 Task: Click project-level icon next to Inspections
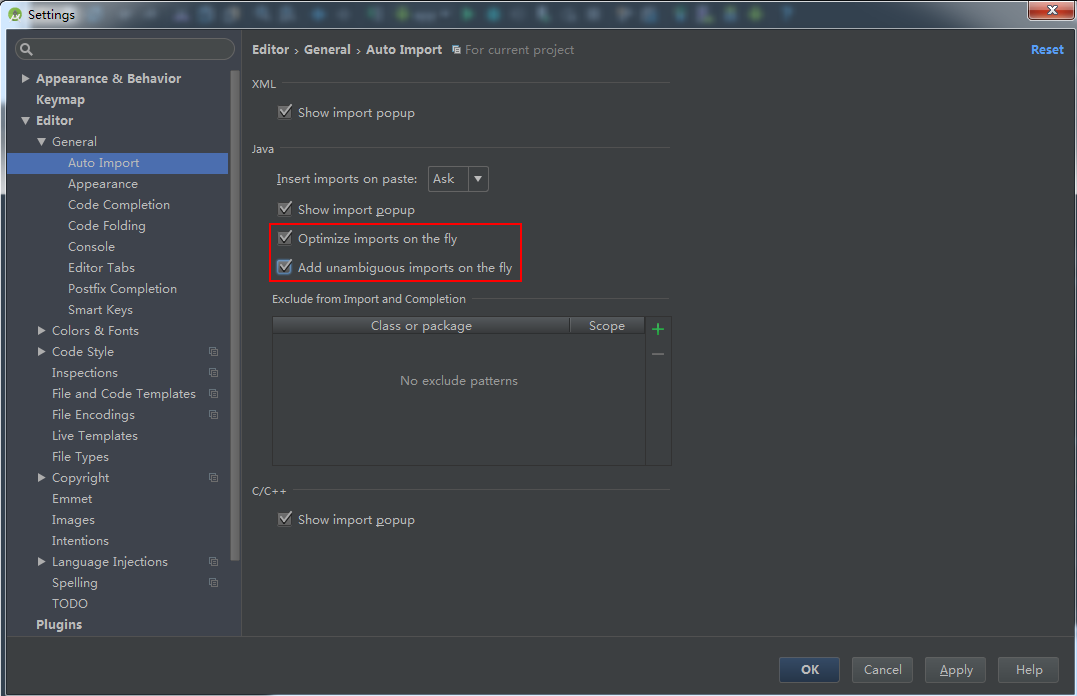pos(214,372)
